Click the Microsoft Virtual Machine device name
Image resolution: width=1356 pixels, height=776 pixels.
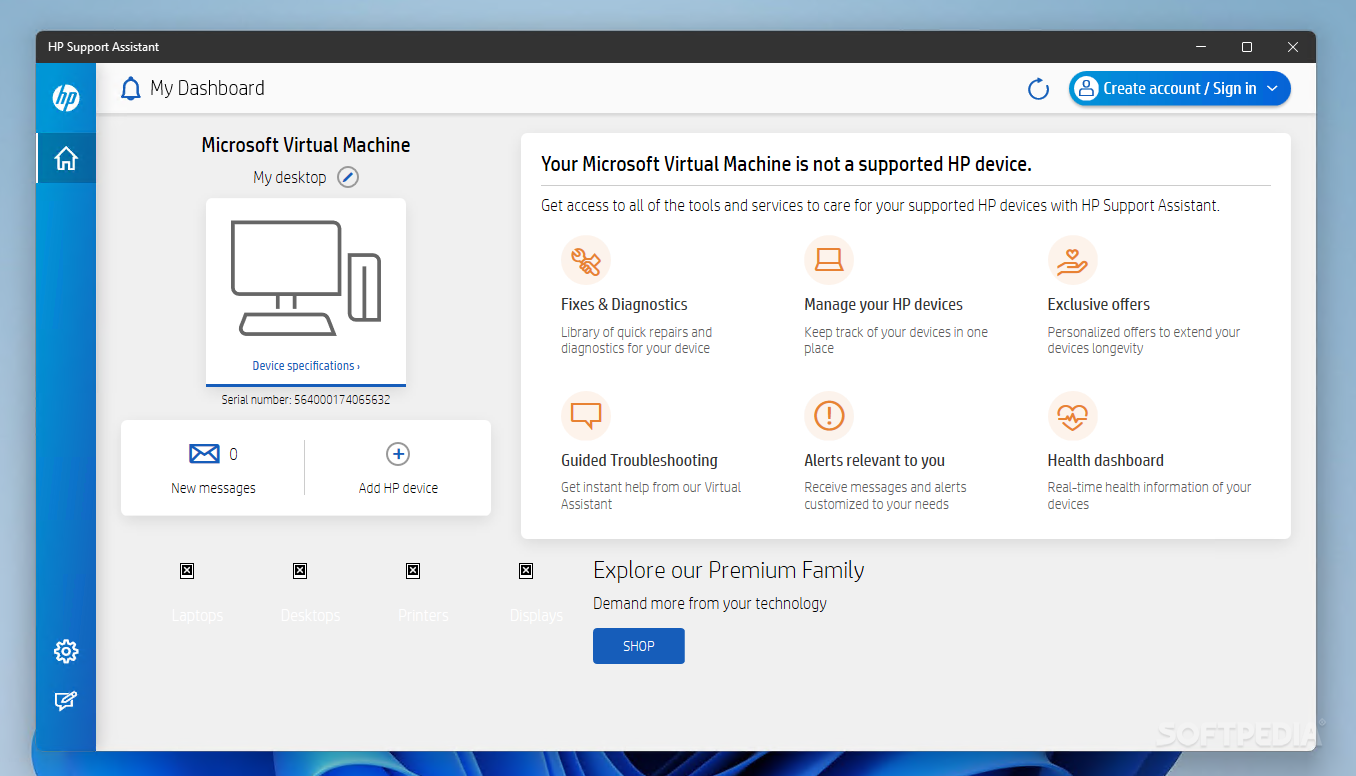306,145
